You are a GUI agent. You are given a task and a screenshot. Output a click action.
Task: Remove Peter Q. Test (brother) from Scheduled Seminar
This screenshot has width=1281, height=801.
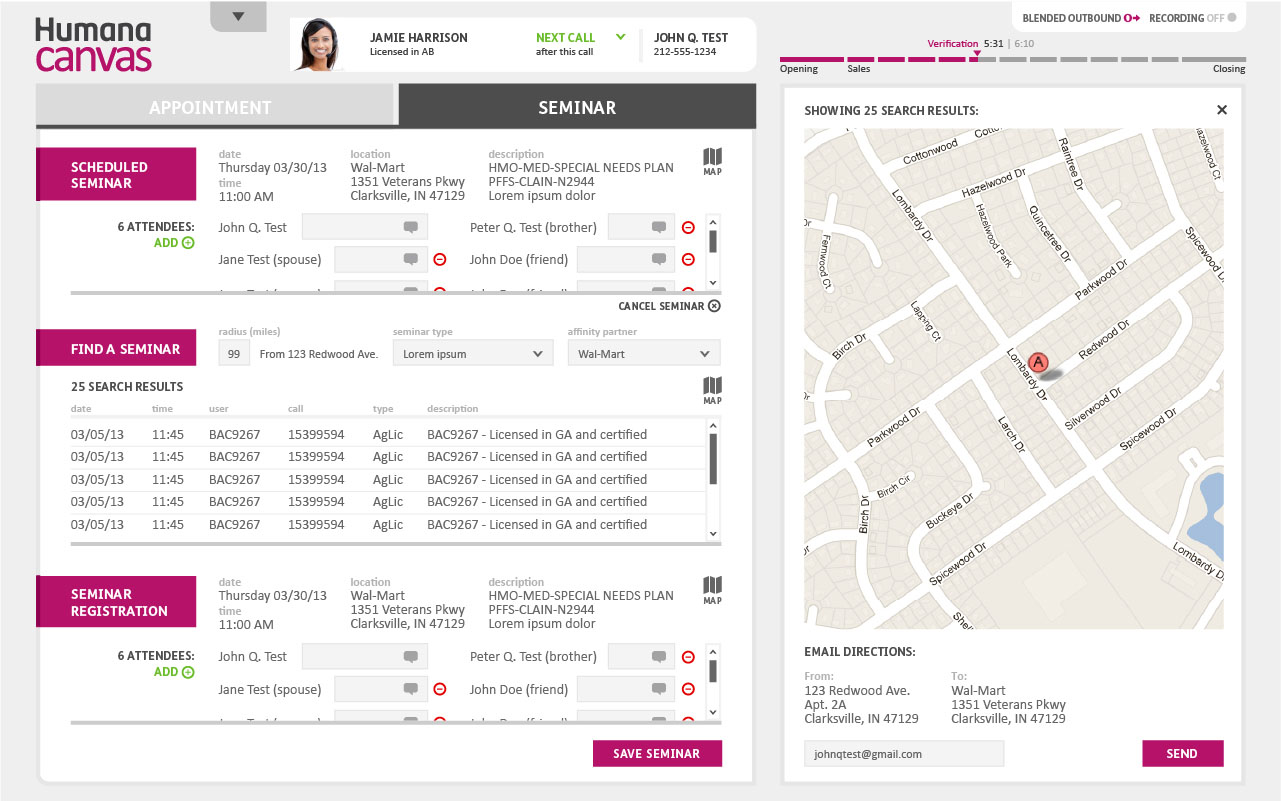(x=688, y=227)
